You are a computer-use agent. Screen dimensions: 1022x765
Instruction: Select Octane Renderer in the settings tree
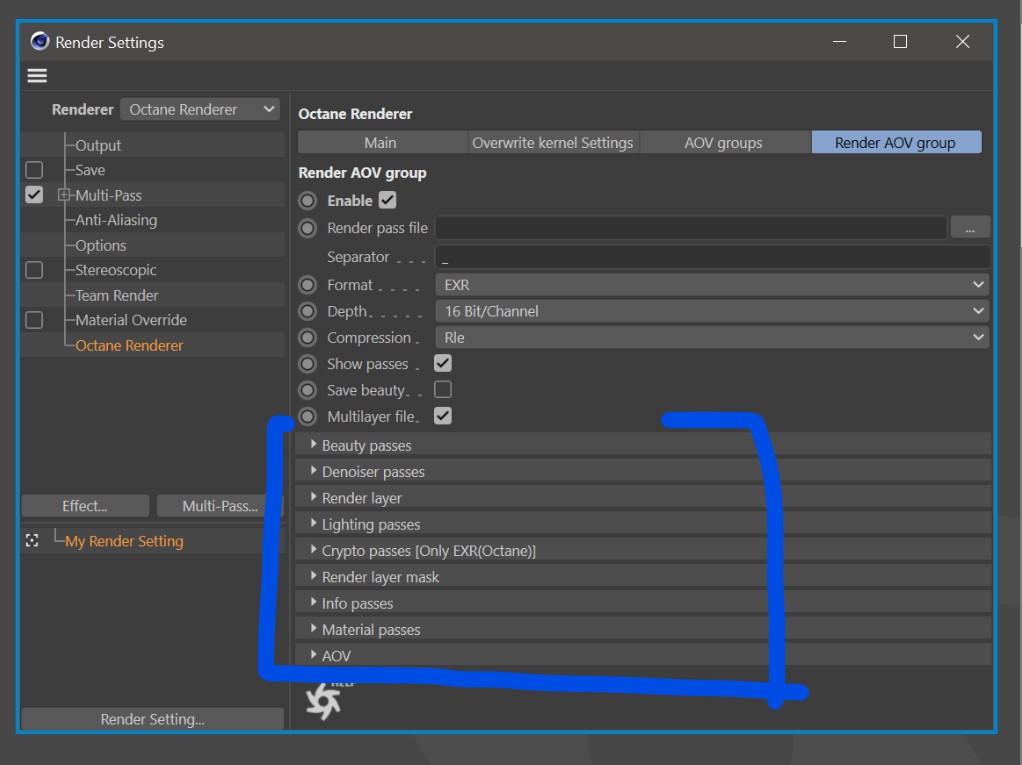129,345
